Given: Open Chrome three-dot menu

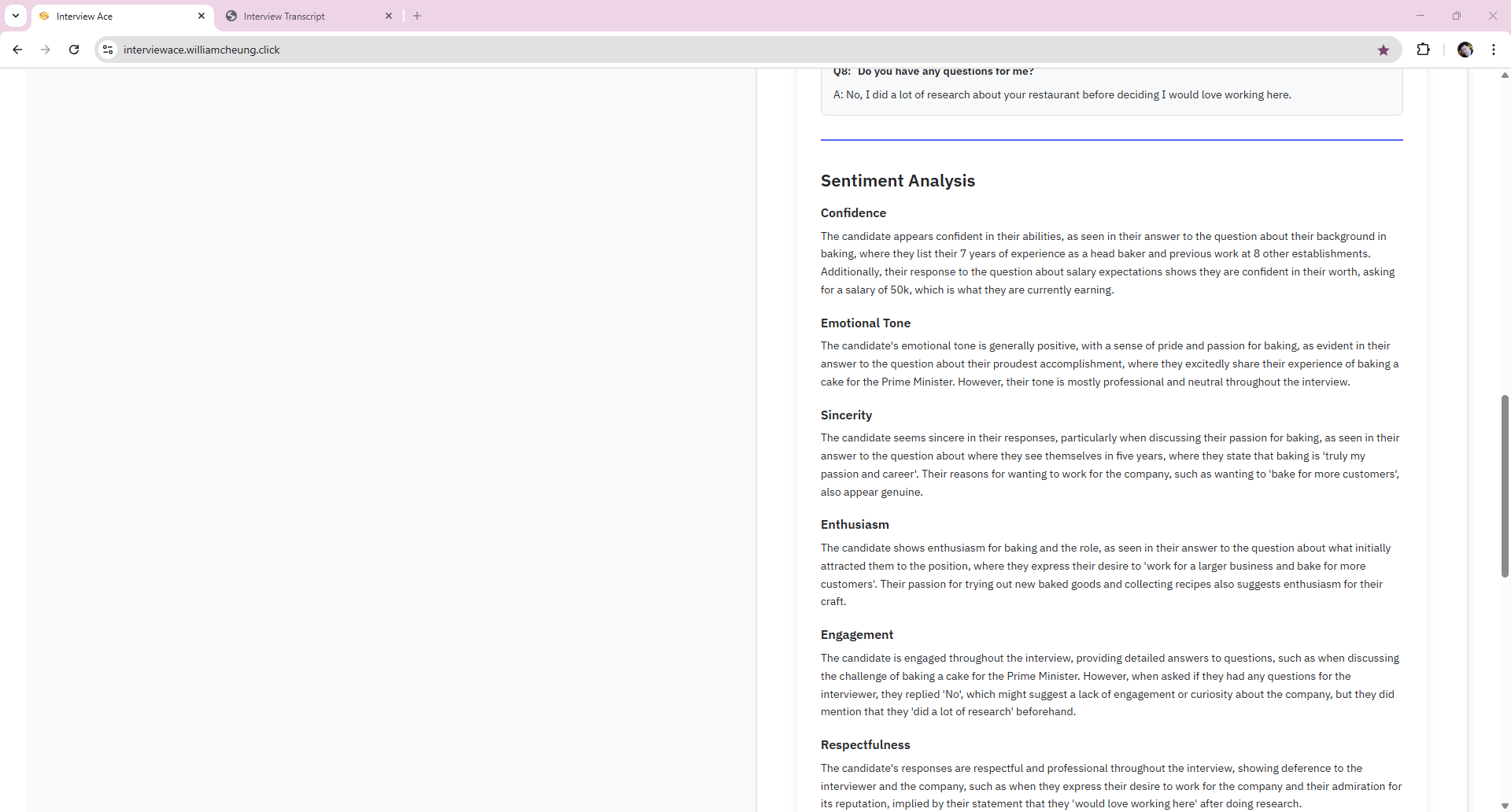Looking at the screenshot, I should (x=1494, y=50).
